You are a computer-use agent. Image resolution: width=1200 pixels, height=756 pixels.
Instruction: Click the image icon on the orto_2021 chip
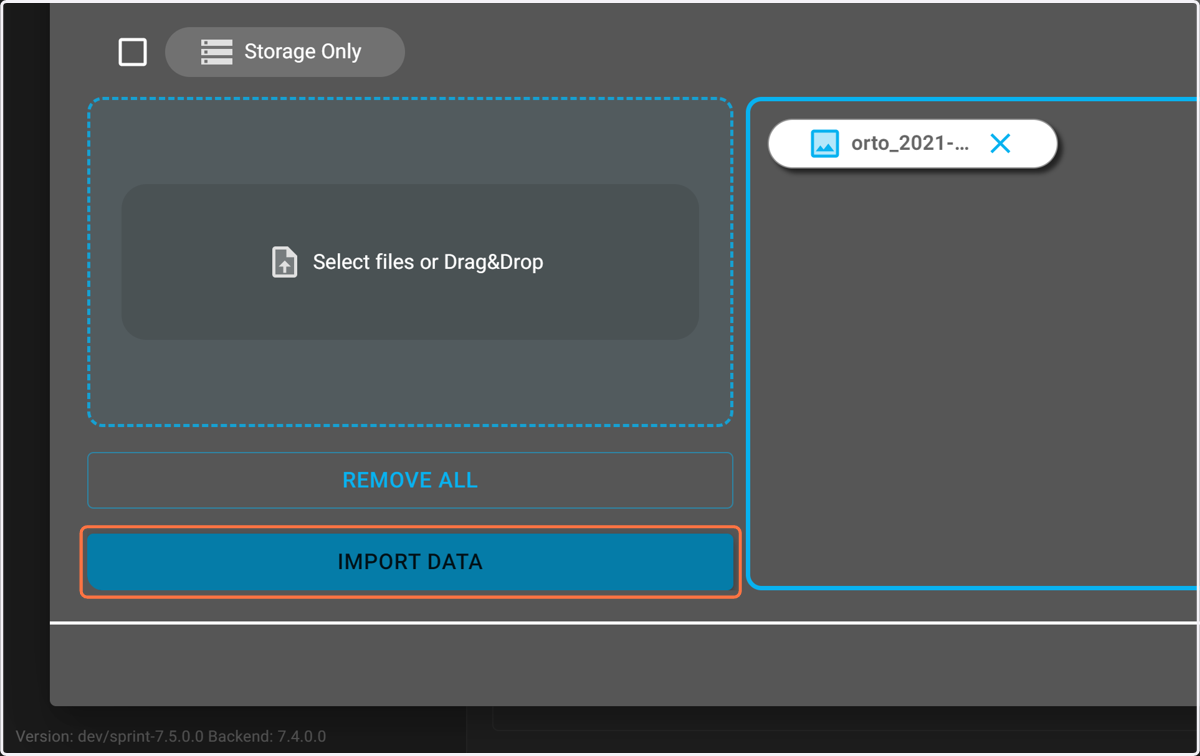825,144
